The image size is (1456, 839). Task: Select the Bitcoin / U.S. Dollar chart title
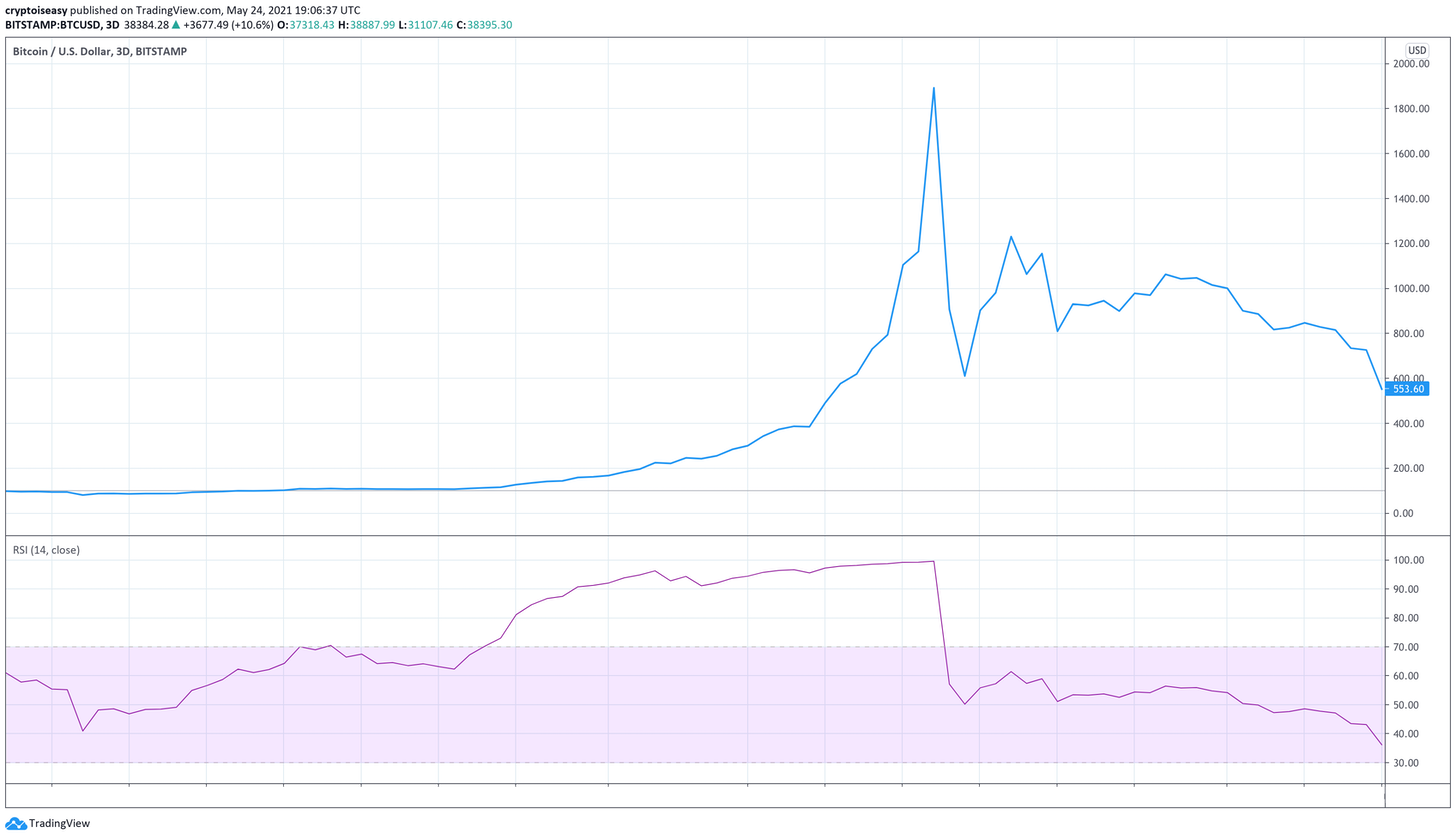pyautogui.click(x=99, y=51)
